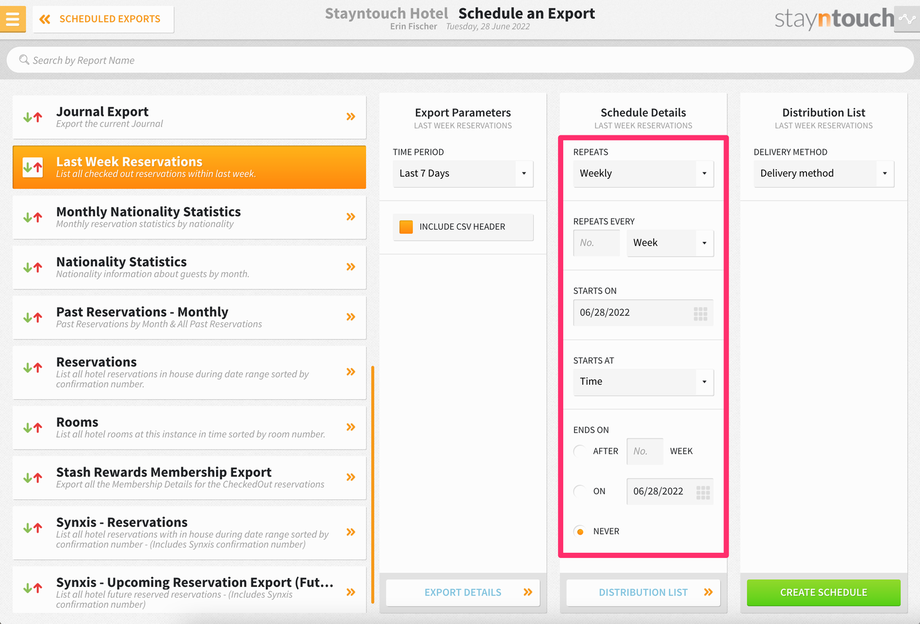Open Ends On date calendar icon
The image size is (920, 624).
tap(702, 492)
